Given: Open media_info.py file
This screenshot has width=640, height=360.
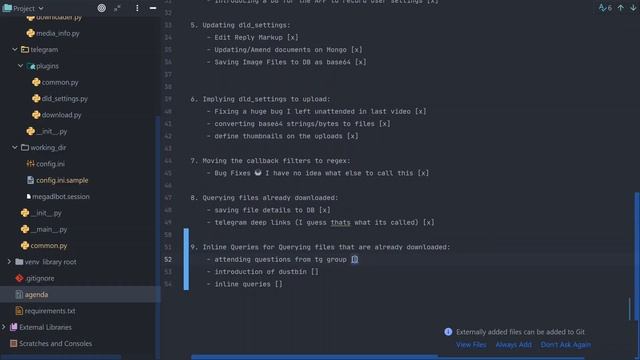Looking at the screenshot, I should (x=58, y=33).
